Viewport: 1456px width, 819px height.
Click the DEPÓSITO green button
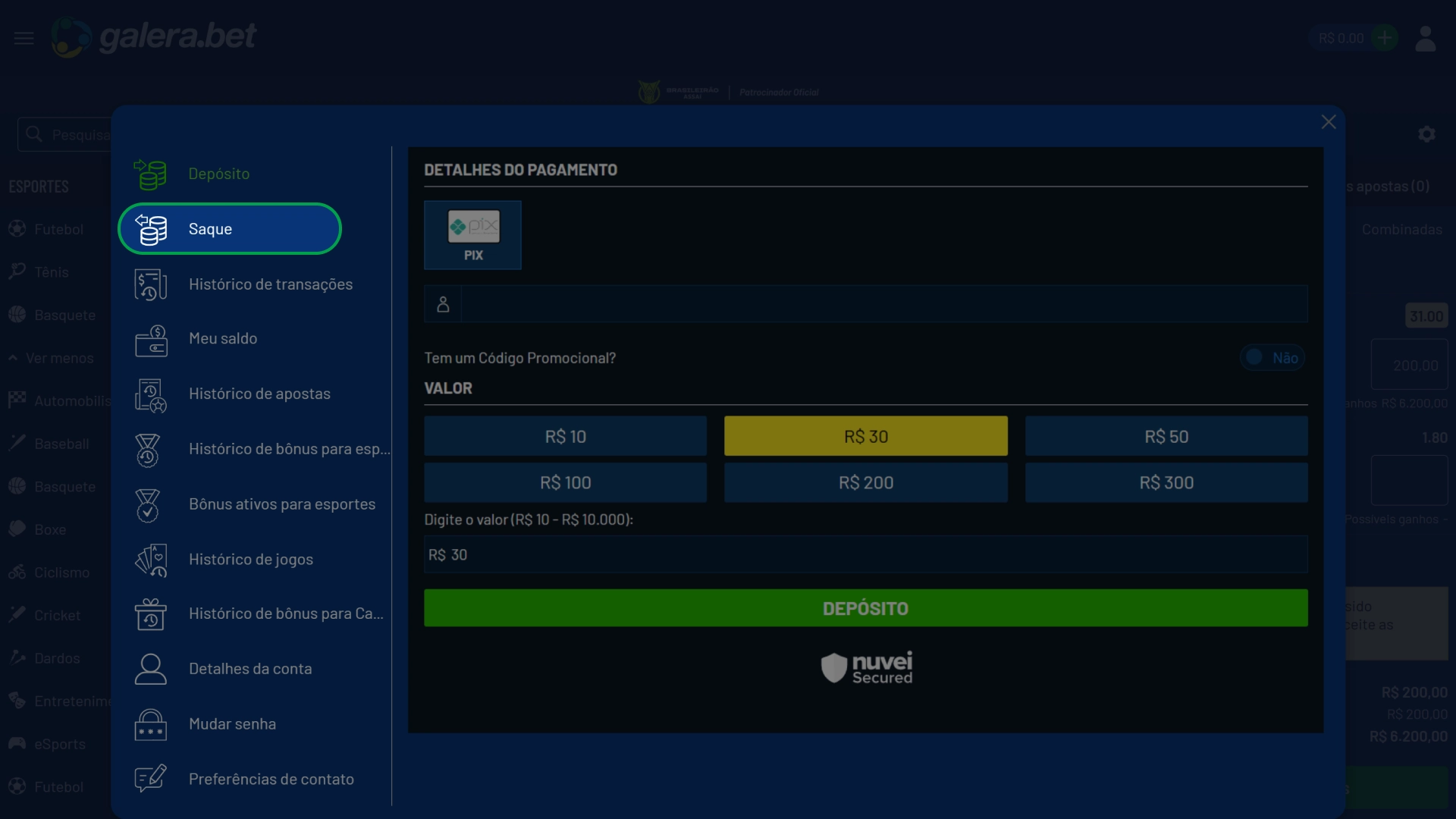coord(865,607)
